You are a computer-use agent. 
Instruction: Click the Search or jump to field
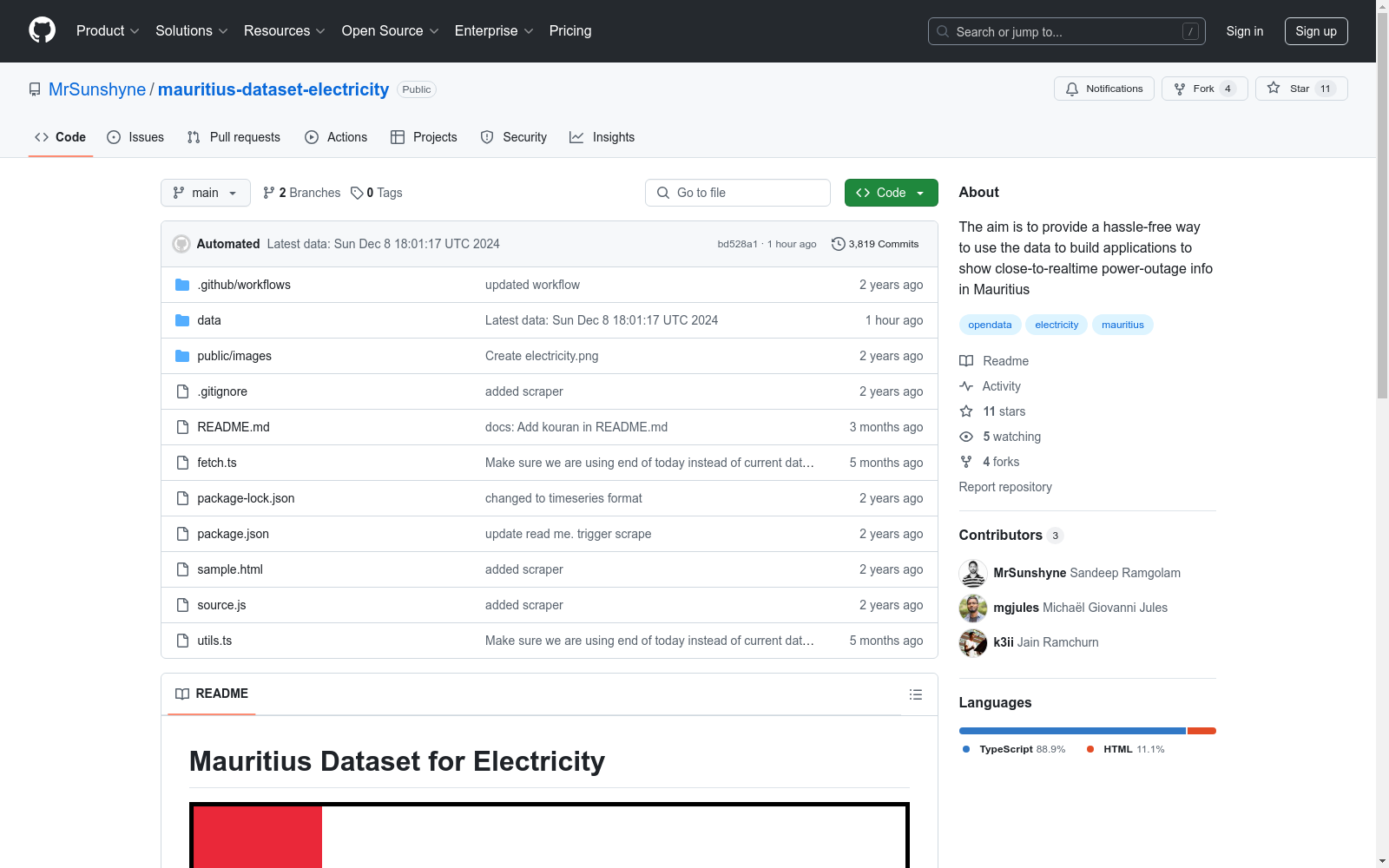1067,31
